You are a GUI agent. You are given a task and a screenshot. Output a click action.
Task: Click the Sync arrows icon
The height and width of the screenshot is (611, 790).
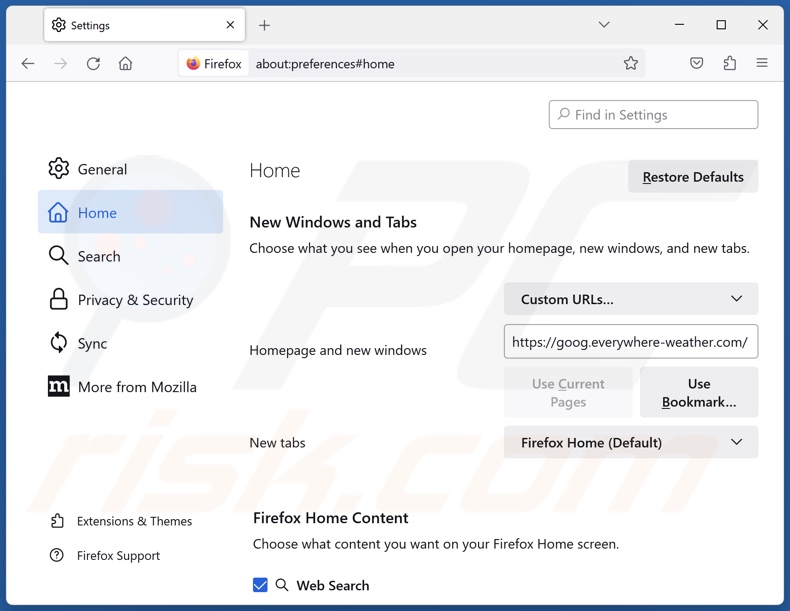pyautogui.click(x=58, y=343)
